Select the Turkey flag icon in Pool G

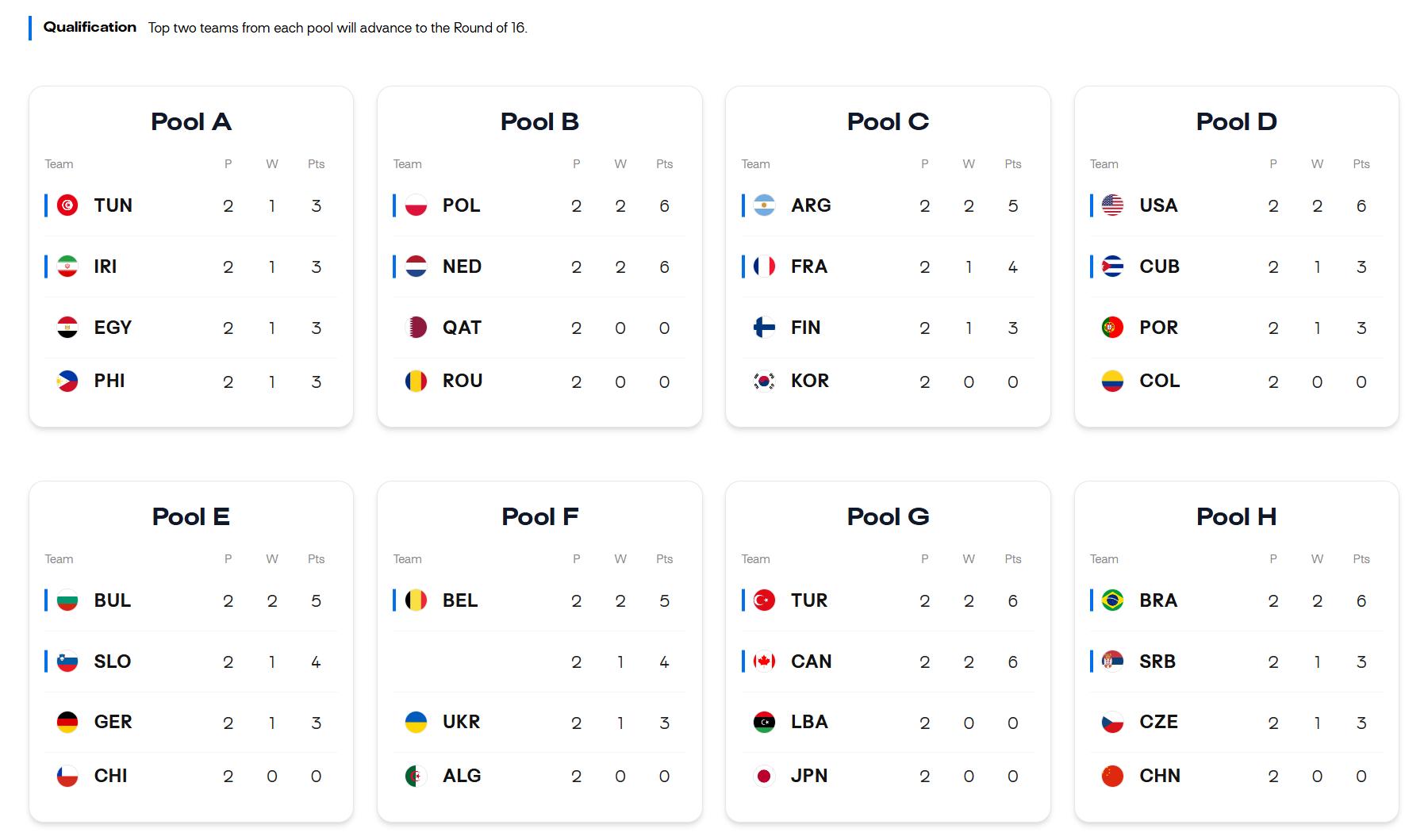[764, 600]
